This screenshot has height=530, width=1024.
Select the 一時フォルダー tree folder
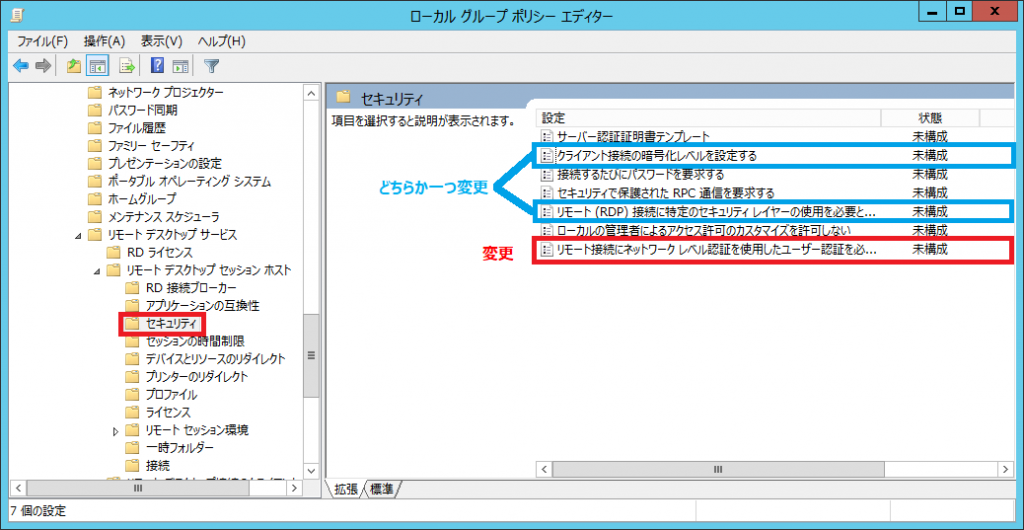[180, 448]
